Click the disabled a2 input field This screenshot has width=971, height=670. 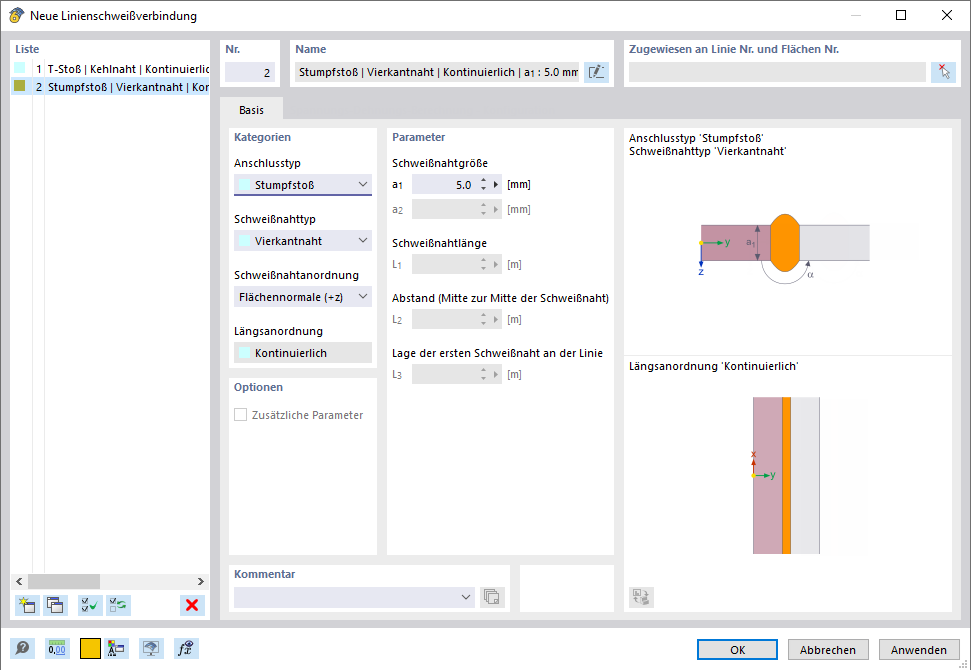click(x=445, y=209)
